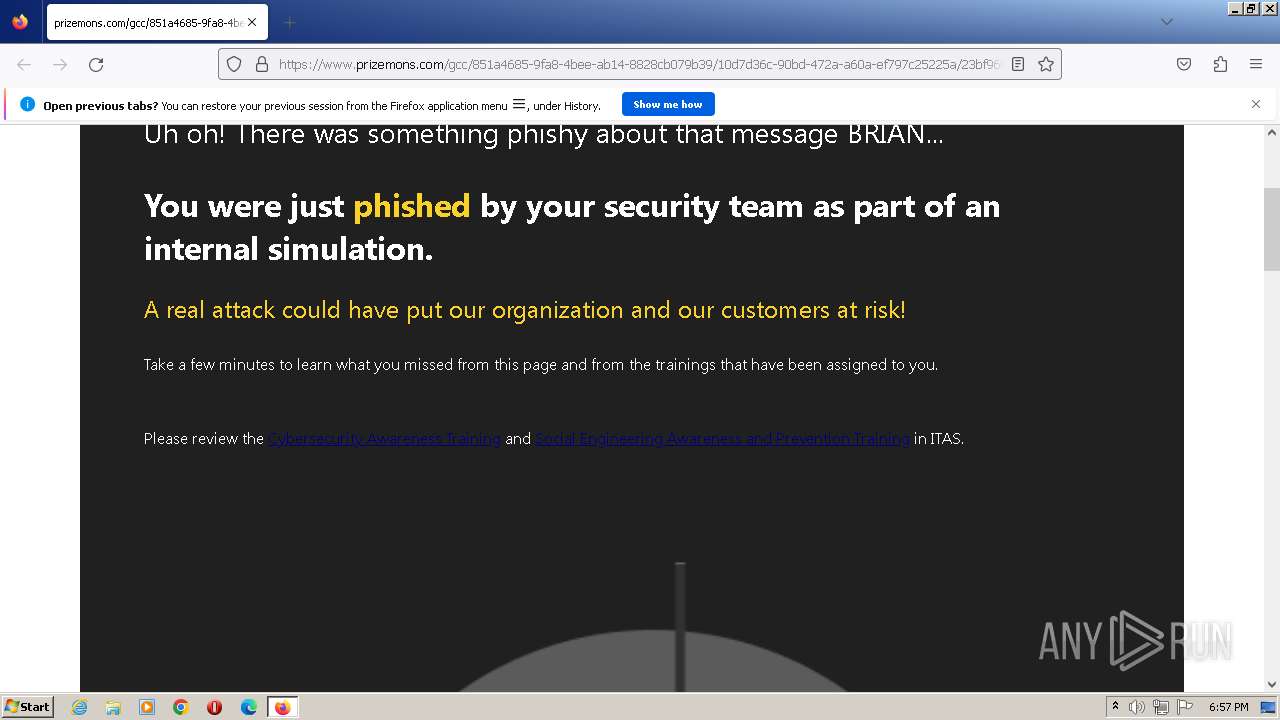Expand the list all tabs chevron
This screenshot has height=720, width=1280.
(x=1166, y=22)
